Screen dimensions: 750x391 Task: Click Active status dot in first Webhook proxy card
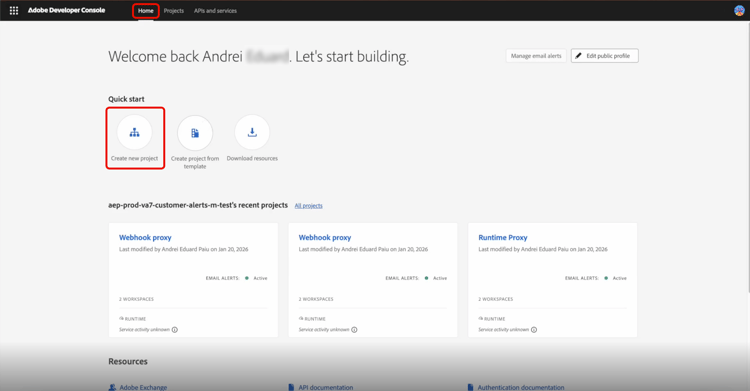tap(247, 278)
